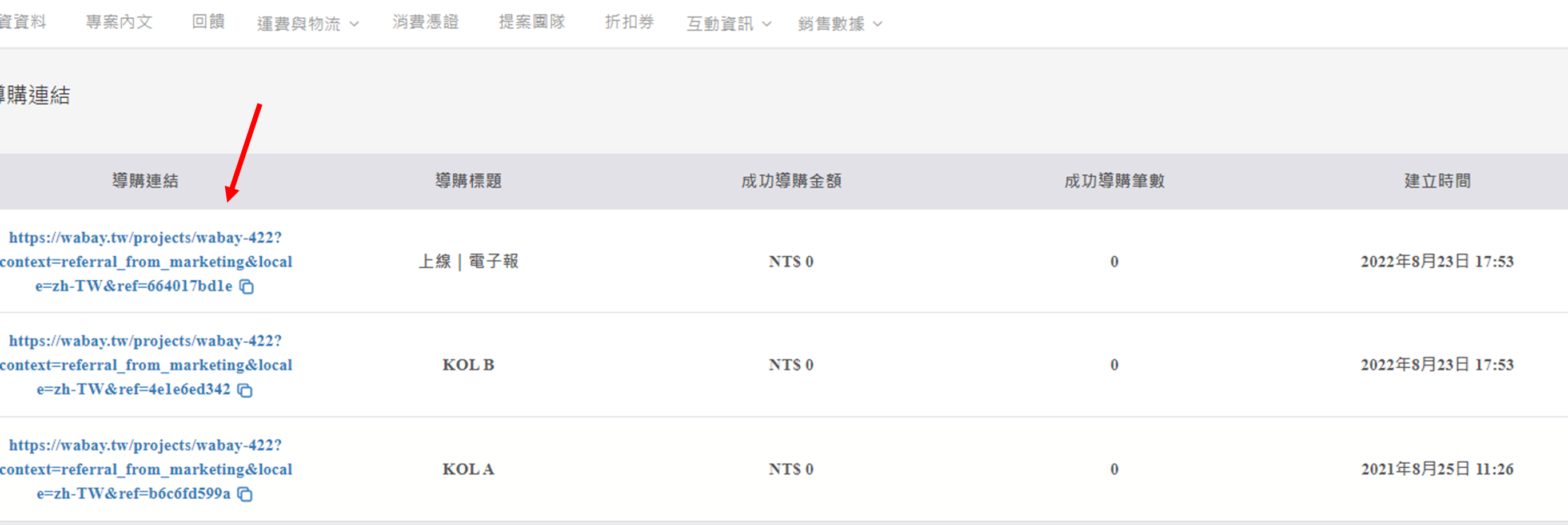Image resolution: width=1568 pixels, height=525 pixels.
Task: Click the 導購連結 column header
Action: point(145,181)
